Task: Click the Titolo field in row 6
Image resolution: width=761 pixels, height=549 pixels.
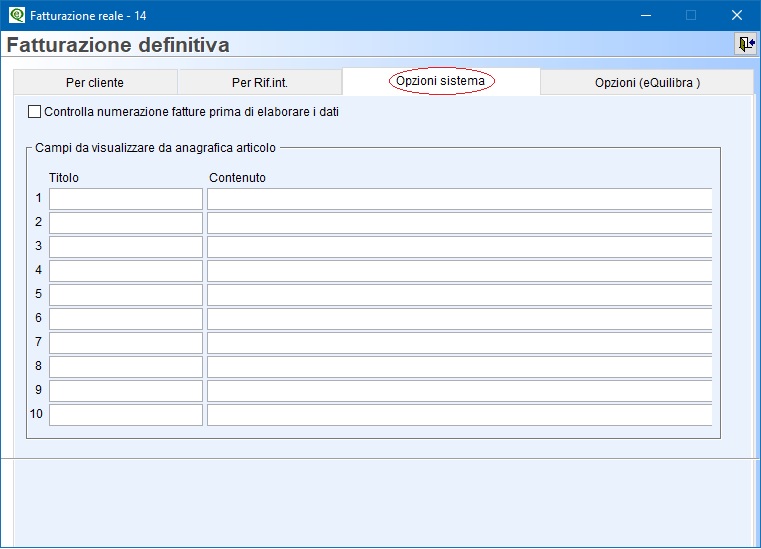Action: coord(126,319)
